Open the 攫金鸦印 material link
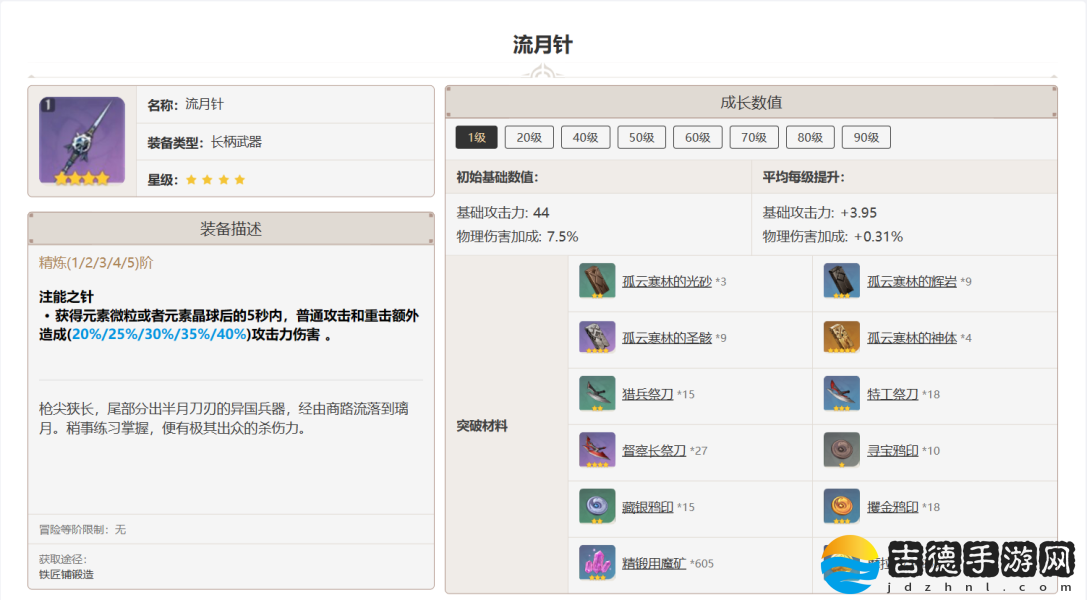 point(892,507)
